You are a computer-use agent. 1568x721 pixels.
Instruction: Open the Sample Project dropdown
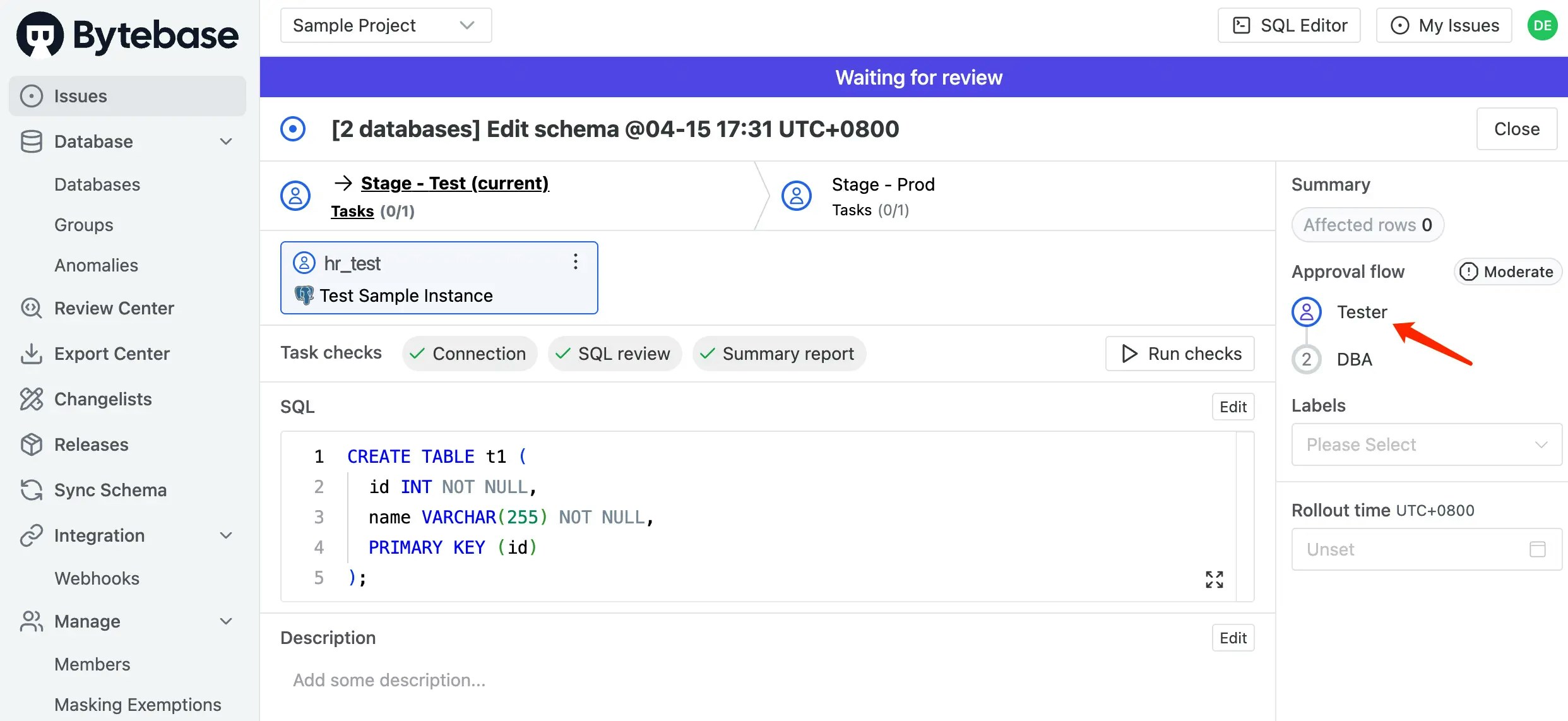(385, 25)
